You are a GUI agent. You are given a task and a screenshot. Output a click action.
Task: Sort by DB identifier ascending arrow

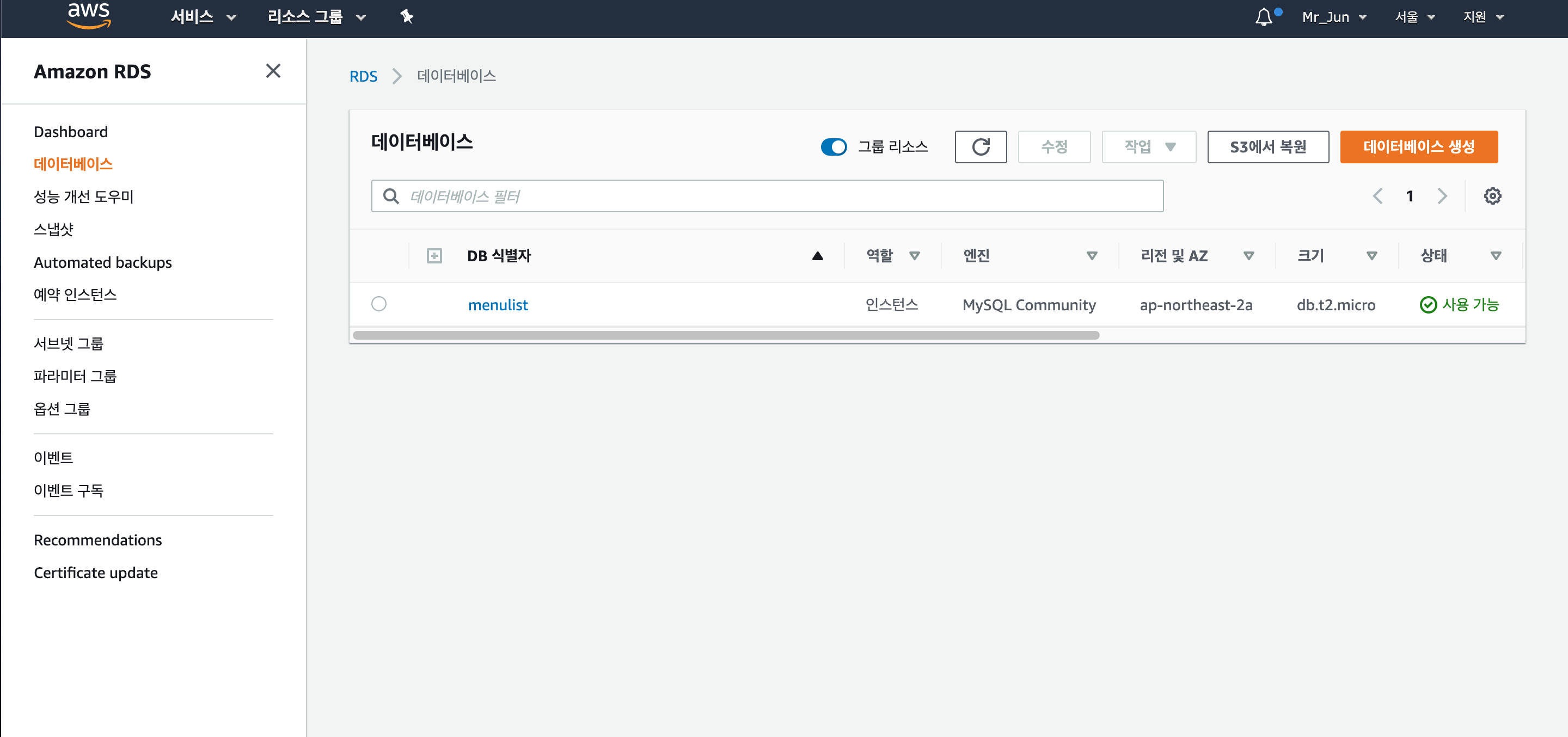817,256
